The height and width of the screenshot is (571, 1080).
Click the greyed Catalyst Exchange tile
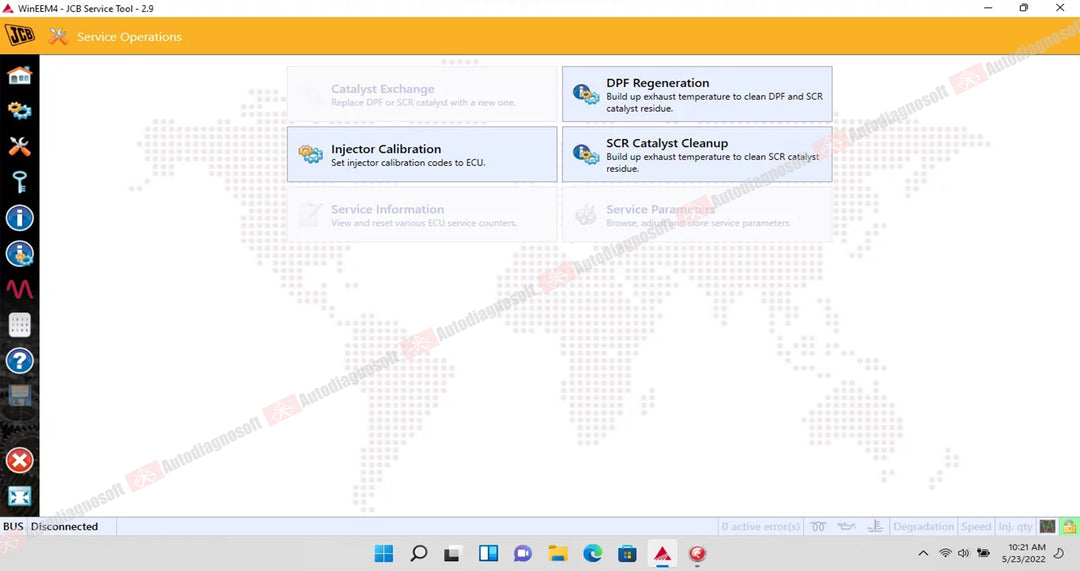(422, 94)
